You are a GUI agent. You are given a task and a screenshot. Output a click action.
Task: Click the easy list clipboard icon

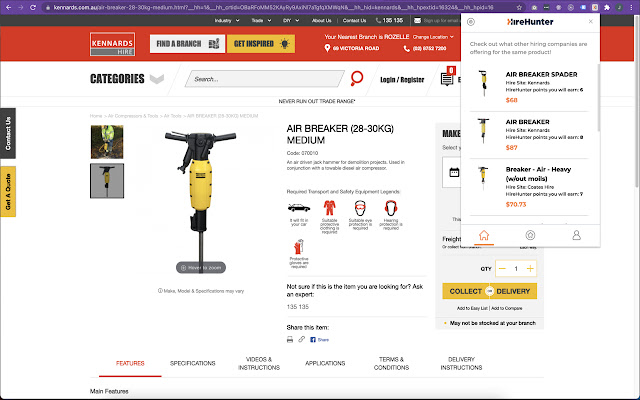pyautogui.click(x=448, y=77)
